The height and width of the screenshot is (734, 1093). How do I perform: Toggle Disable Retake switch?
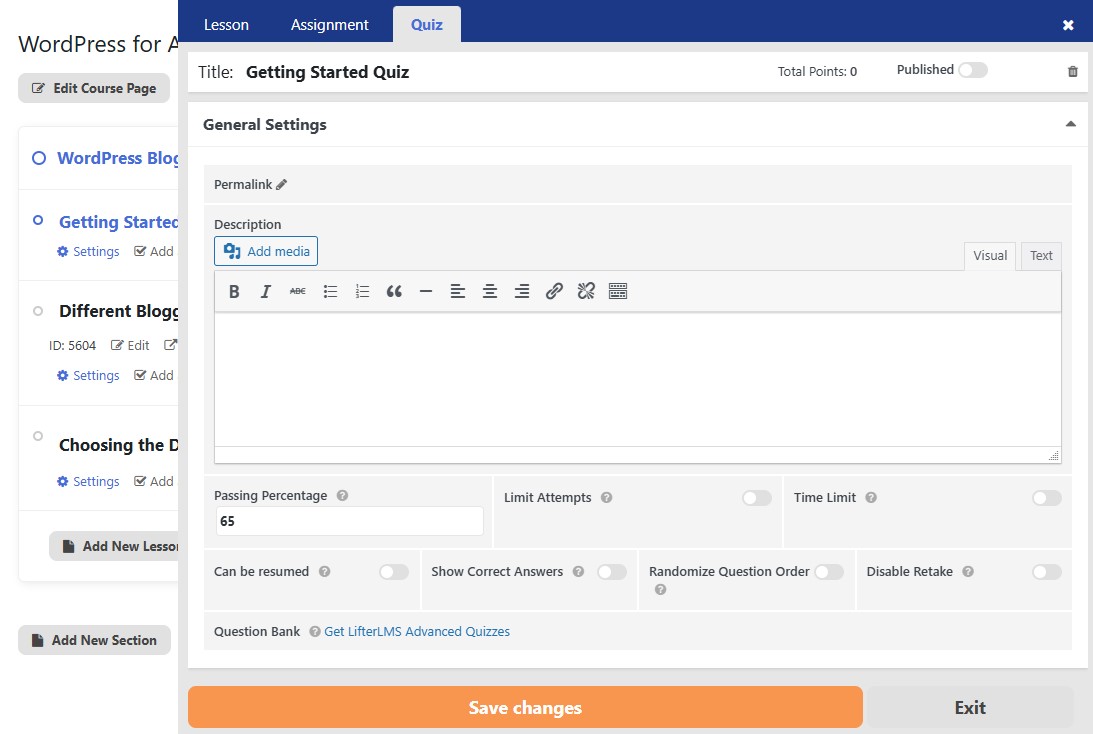(1047, 572)
